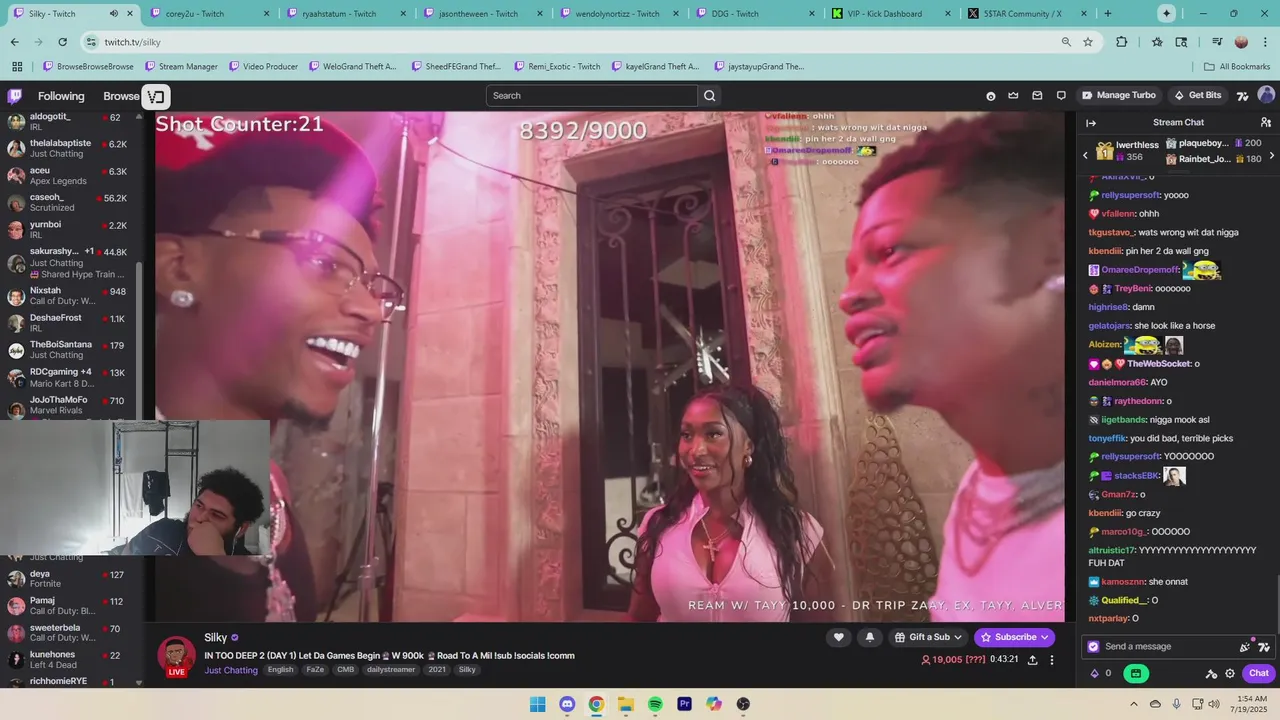The width and height of the screenshot is (1280, 720).
Task: Open Stream Manager bookmark
Action: [181, 67]
